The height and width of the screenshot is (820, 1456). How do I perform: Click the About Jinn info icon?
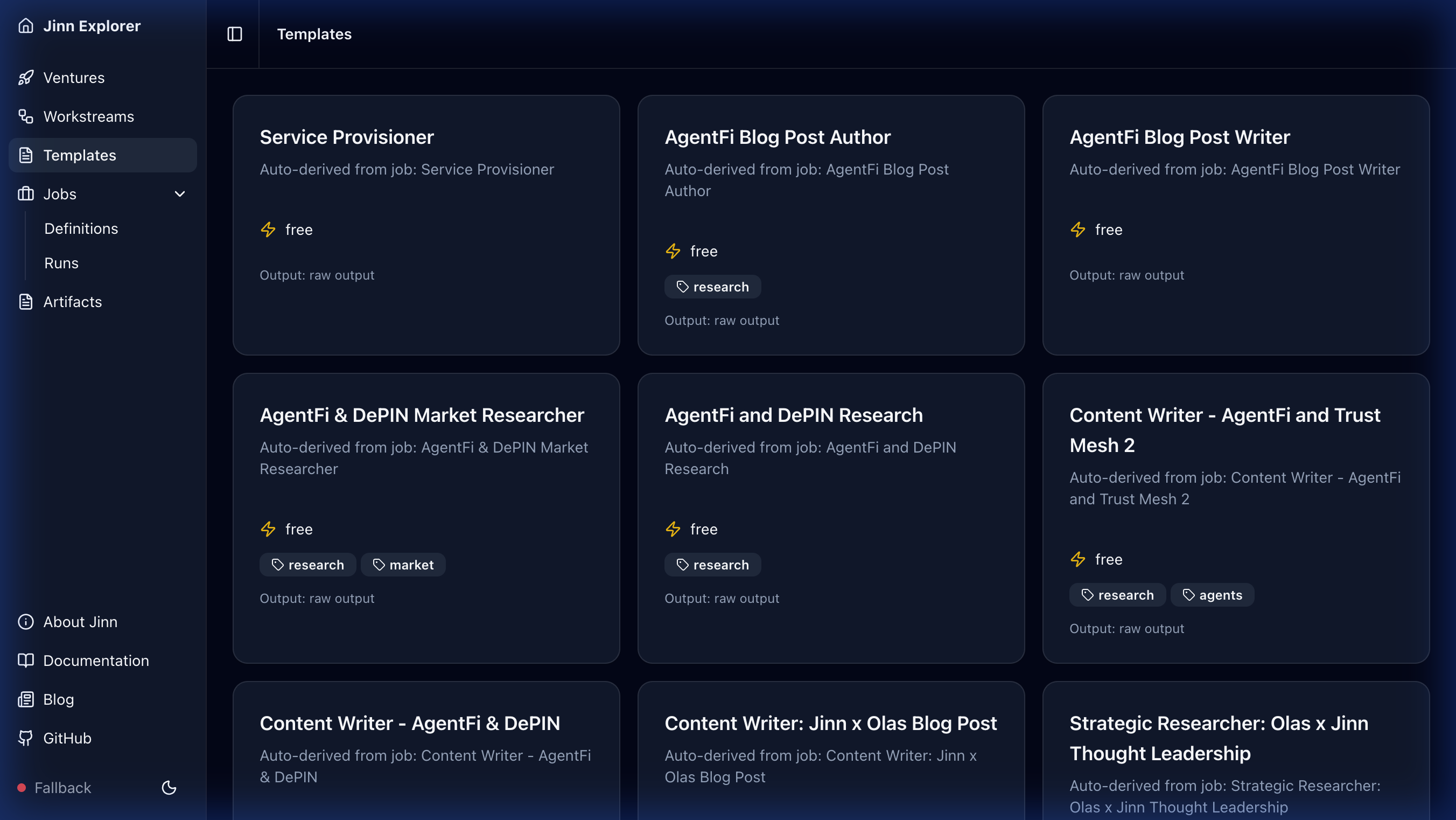(x=26, y=622)
